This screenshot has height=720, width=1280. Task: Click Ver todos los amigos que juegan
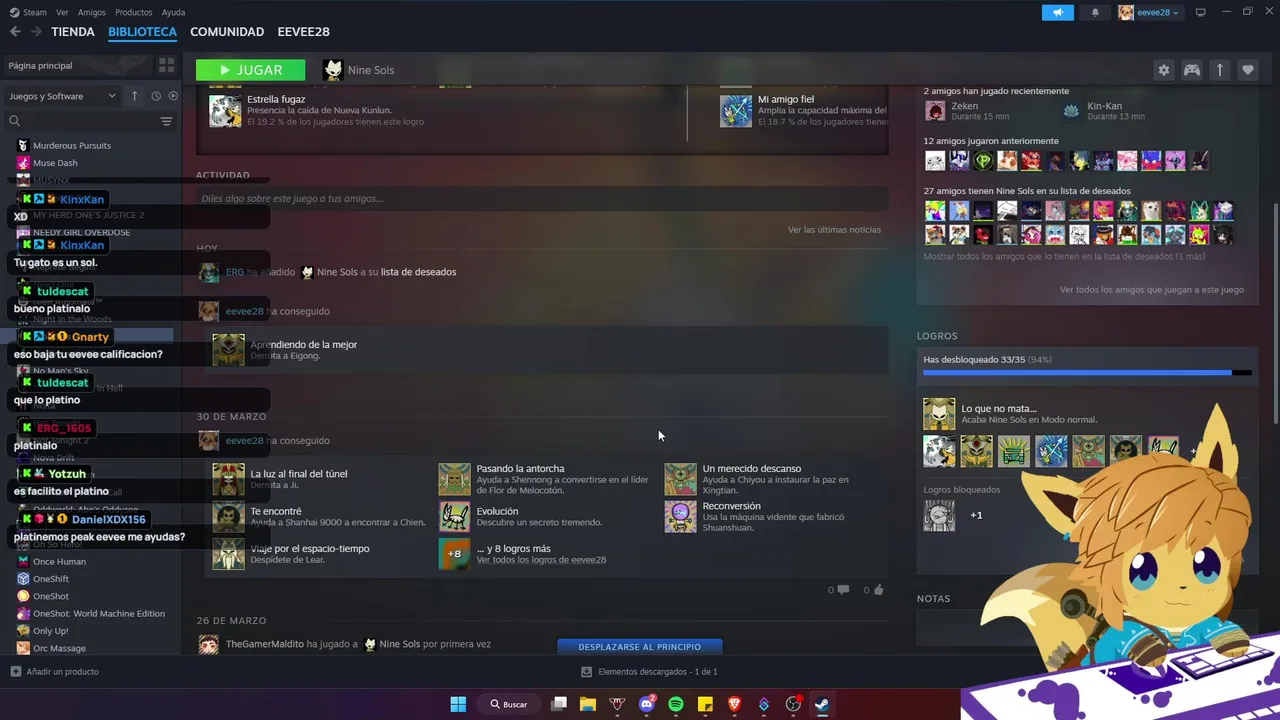tap(1152, 290)
